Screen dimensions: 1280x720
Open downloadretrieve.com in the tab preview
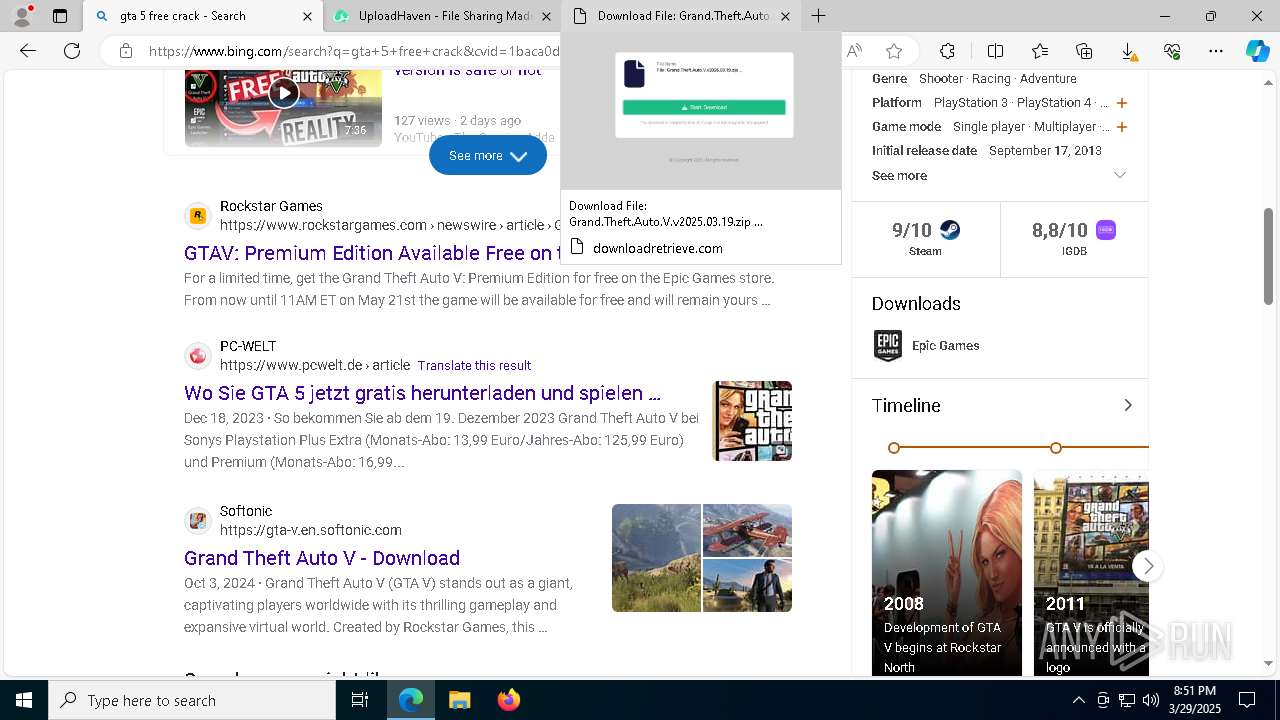click(x=657, y=248)
